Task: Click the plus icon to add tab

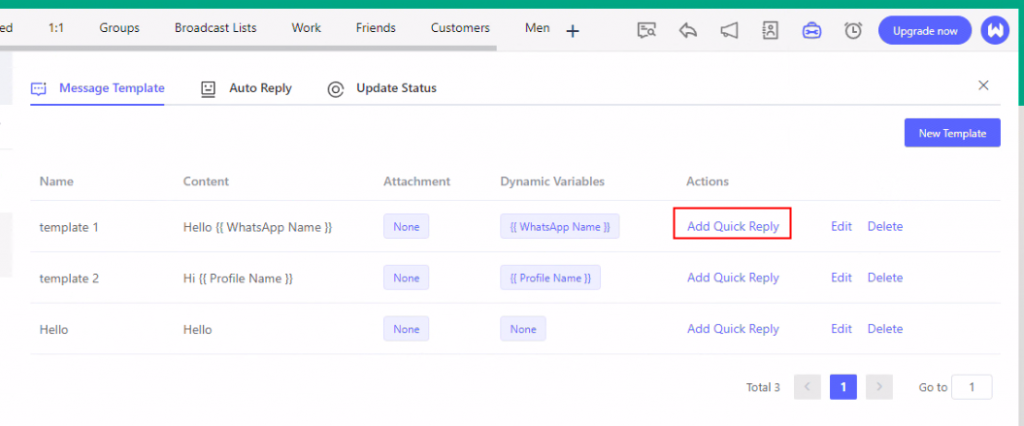Action: [572, 32]
